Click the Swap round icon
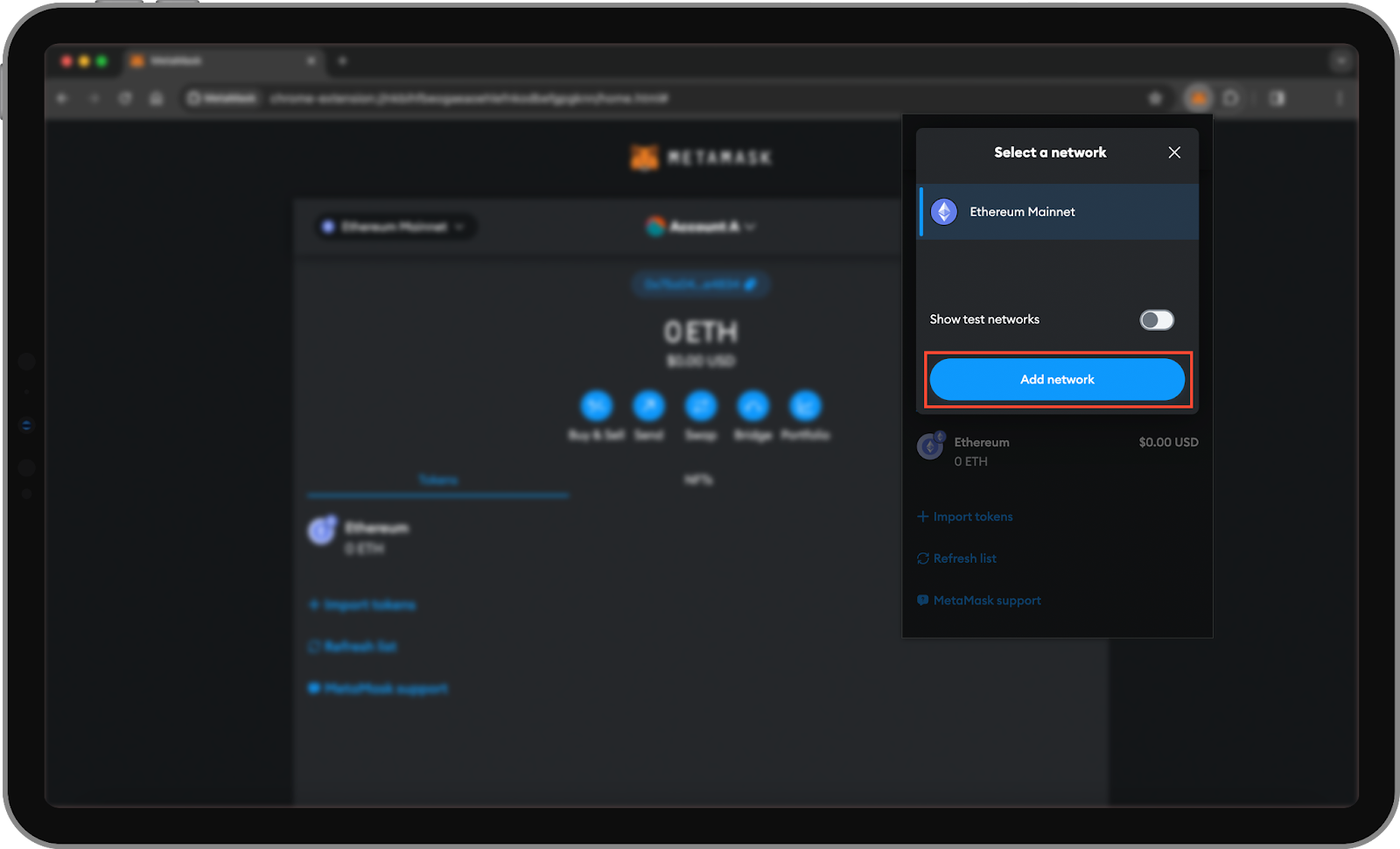 [x=701, y=406]
